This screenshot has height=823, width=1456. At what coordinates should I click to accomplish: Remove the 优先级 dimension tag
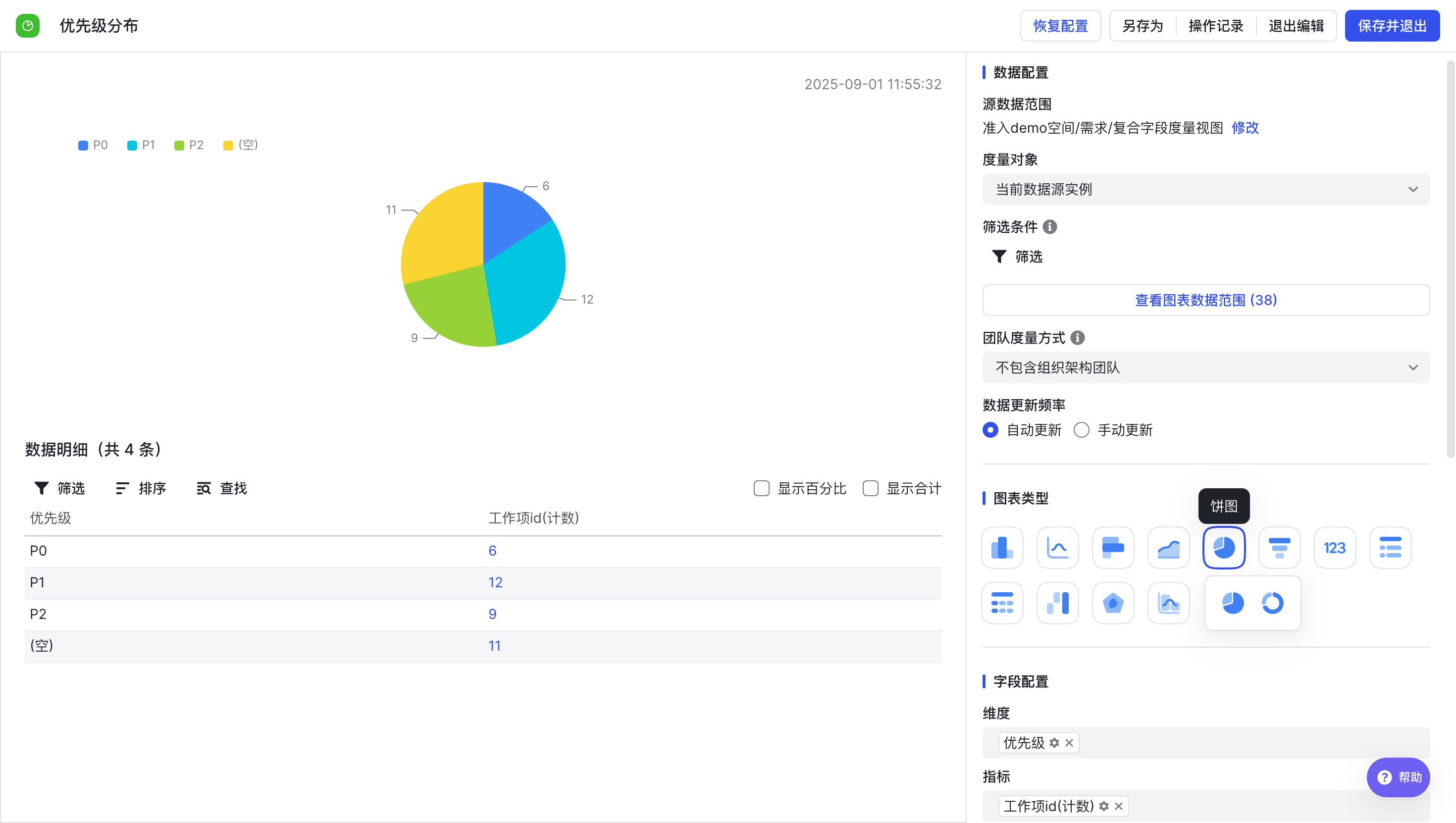click(x=1069, y=743)
